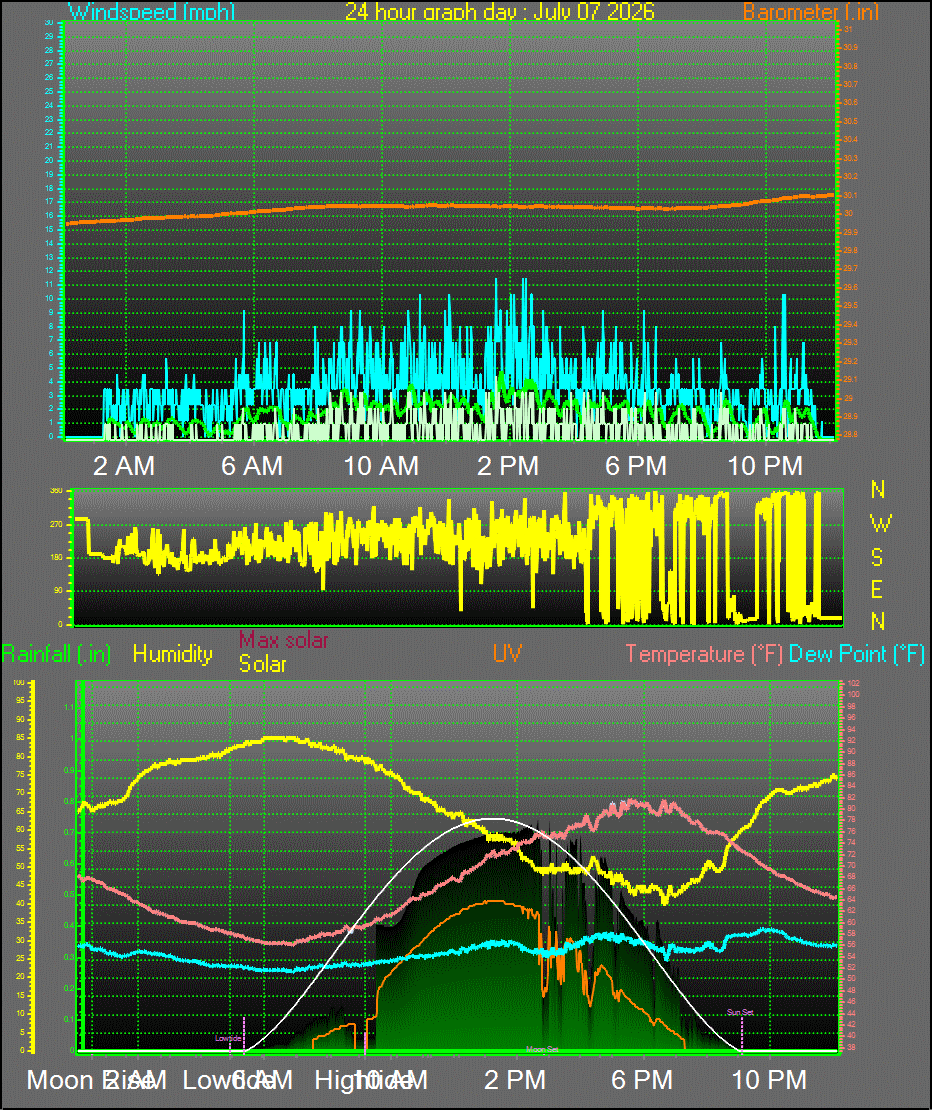Screen dimensions: 932x1110
Task: Click the 6 PM label under the windspeed chart
Action: [x=636, y=466]
